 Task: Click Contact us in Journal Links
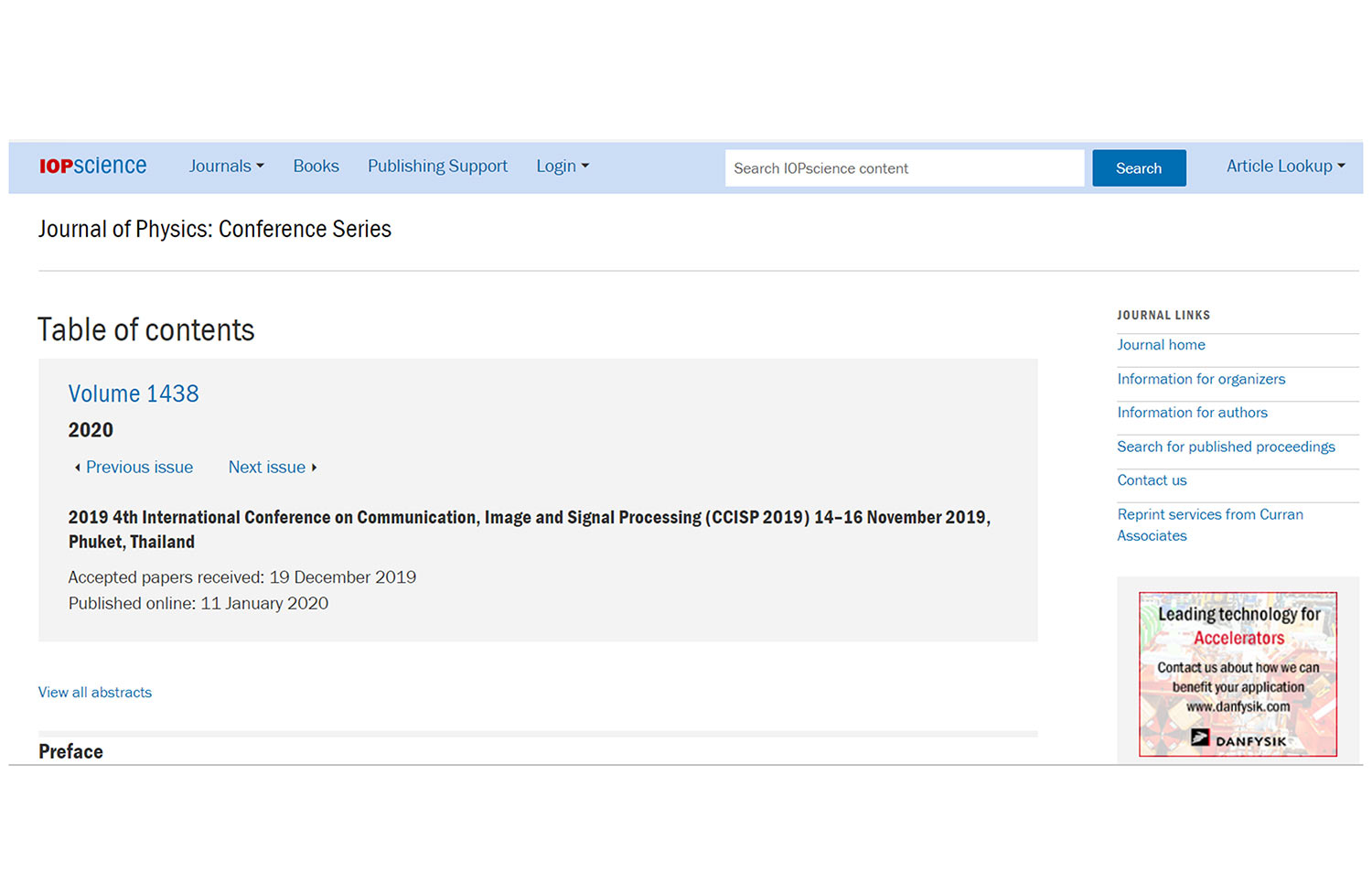pyautogui.click(x=1152, y=480)
